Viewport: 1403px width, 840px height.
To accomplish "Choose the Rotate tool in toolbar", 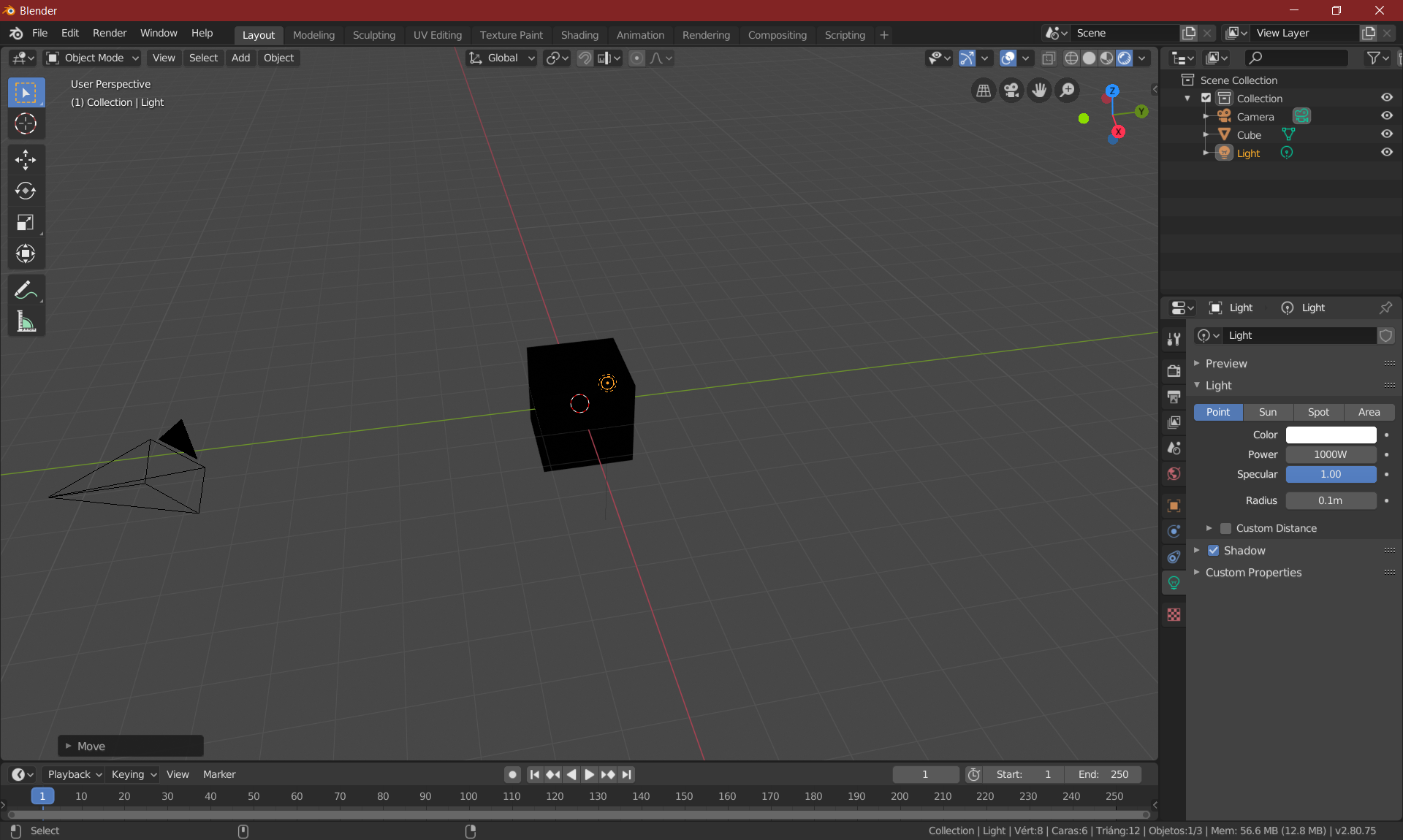I will click(26, 191).
